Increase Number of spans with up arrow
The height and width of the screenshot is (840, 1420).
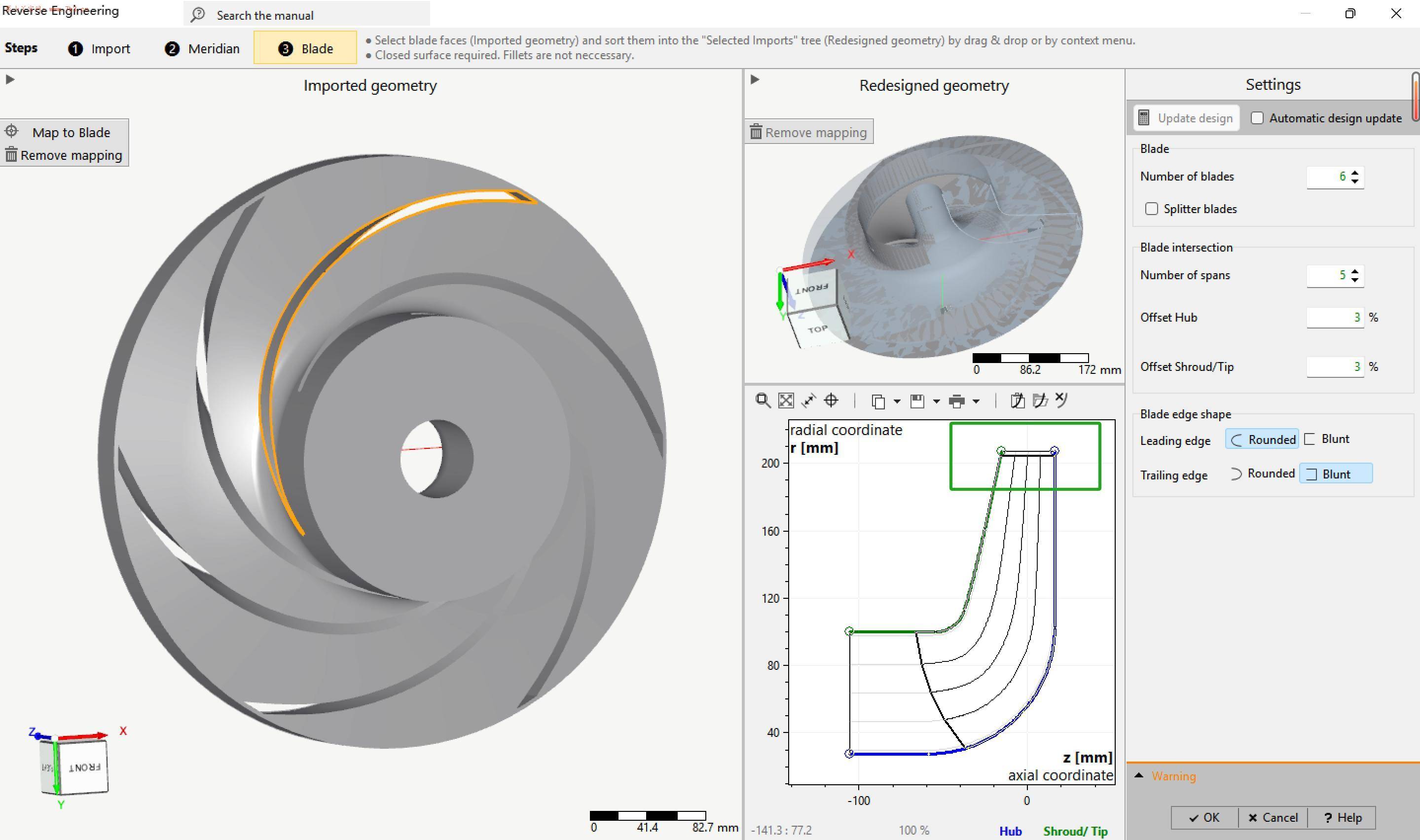(x=1355, y=271)
